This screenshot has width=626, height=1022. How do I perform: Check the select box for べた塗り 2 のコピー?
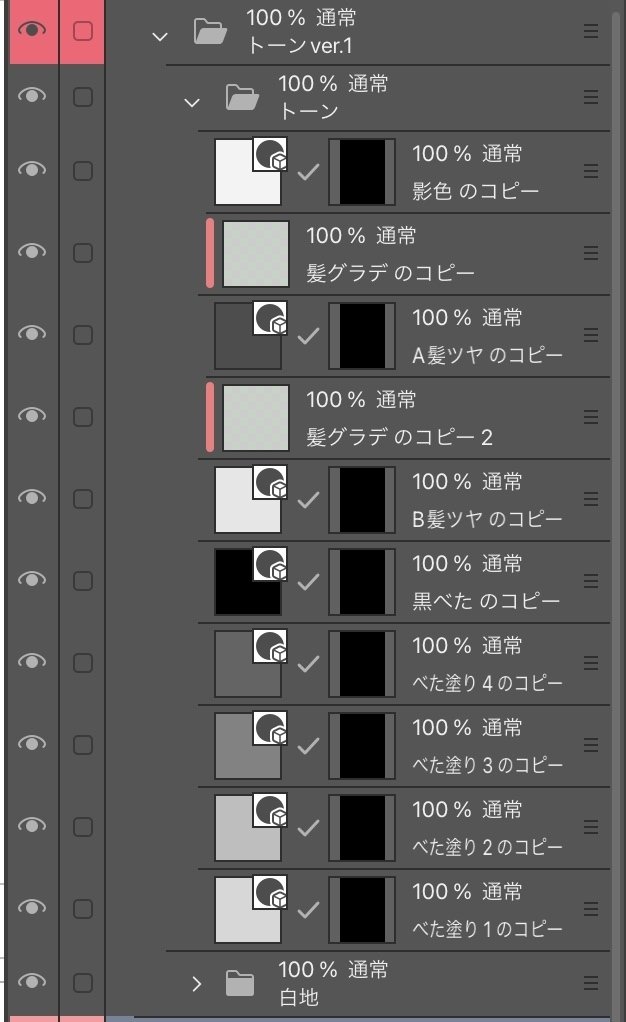83,826
